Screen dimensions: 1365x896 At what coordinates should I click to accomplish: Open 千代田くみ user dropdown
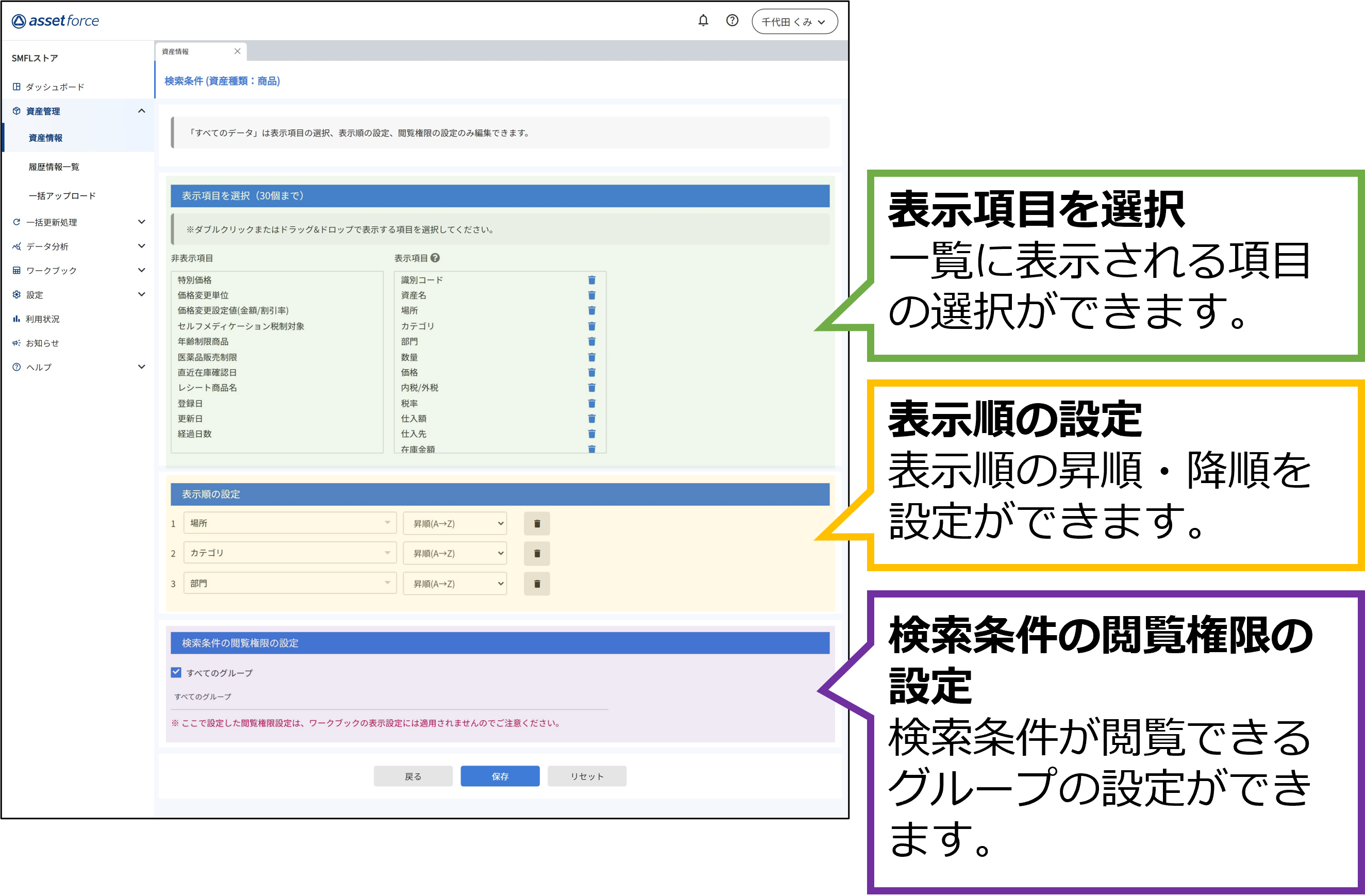794,22
